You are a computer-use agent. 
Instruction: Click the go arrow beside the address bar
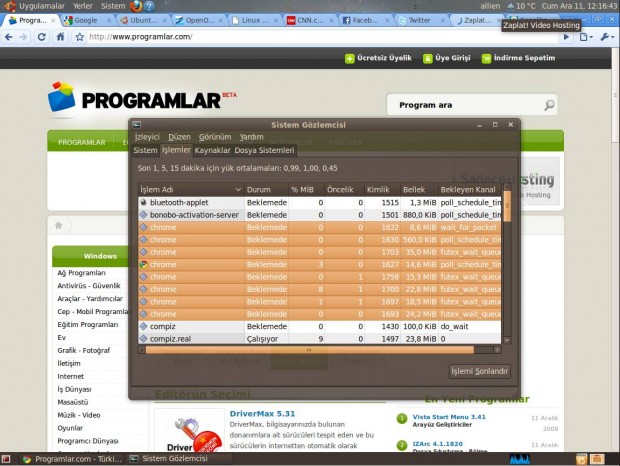click(566, 37)
